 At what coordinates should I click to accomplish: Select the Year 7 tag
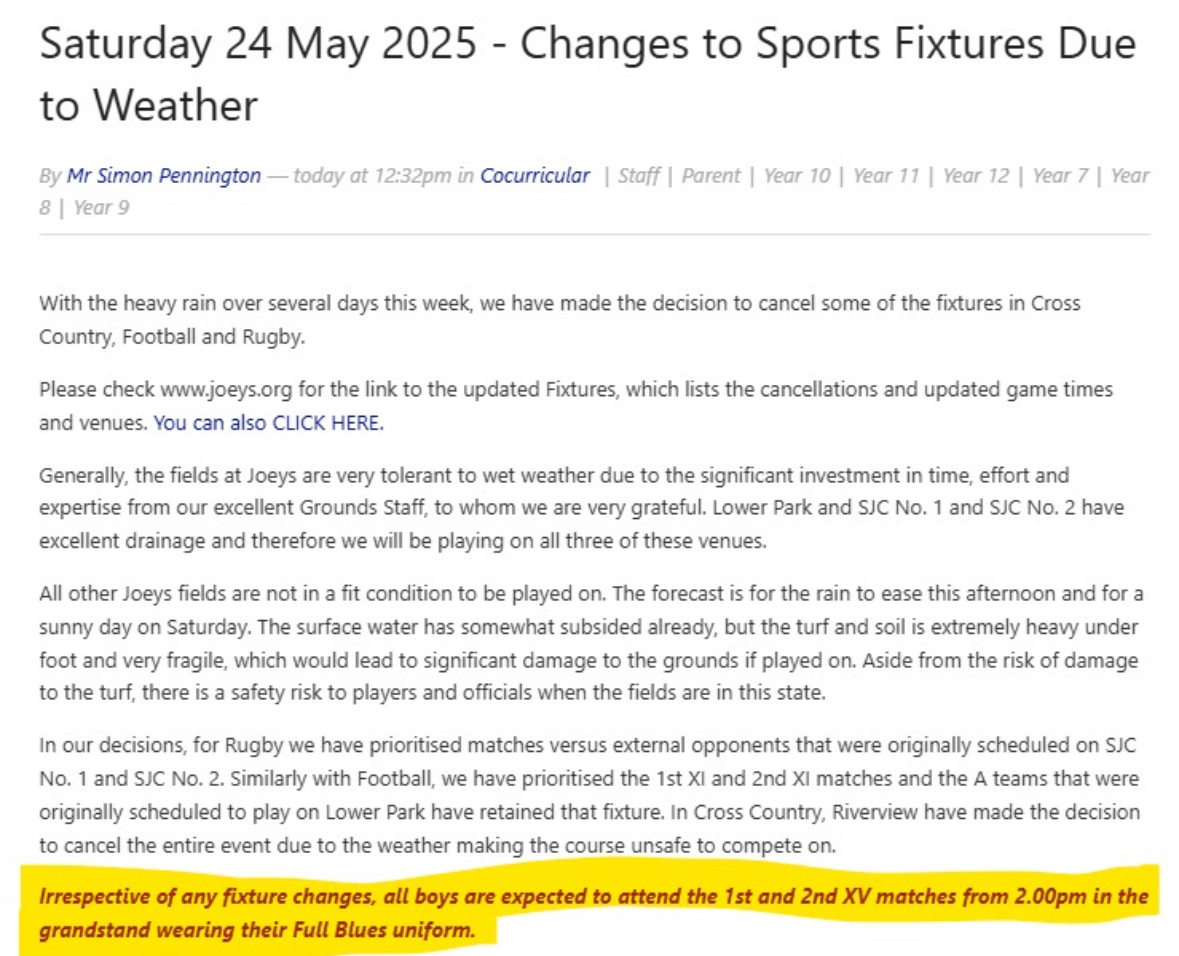point(1060,175)
